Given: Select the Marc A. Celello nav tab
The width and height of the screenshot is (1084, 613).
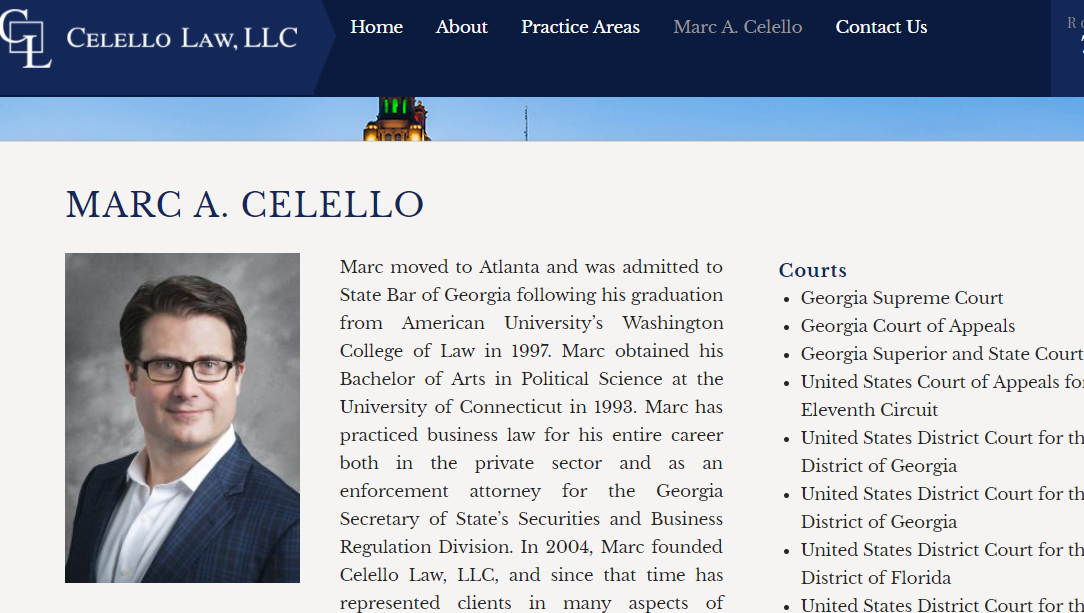Looking at the screenshot, I should (737, 27).
